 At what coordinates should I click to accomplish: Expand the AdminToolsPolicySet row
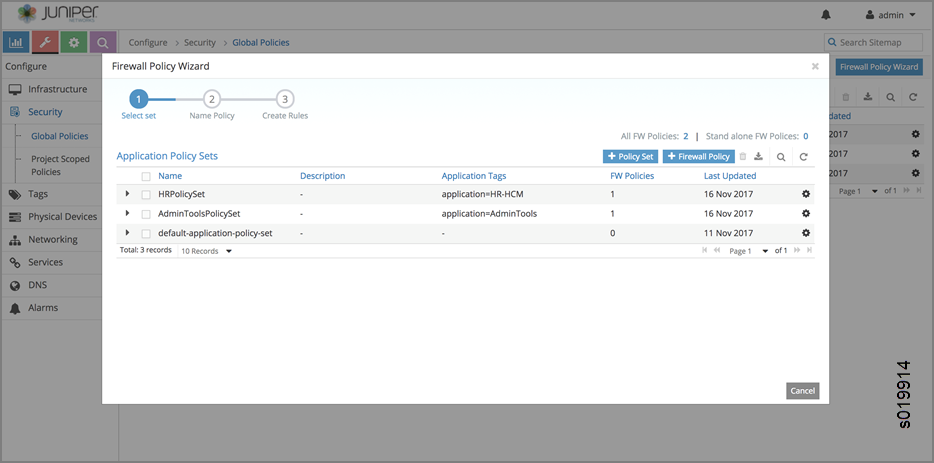127,213
